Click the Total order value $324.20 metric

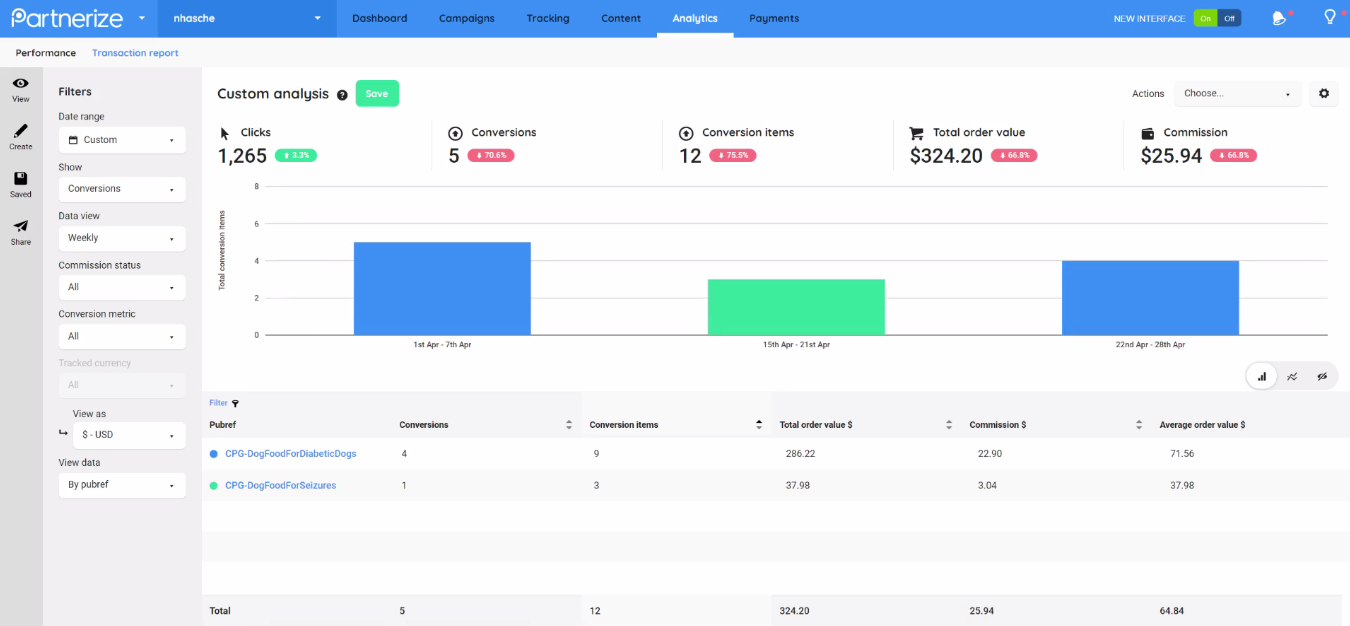(973, 146)
